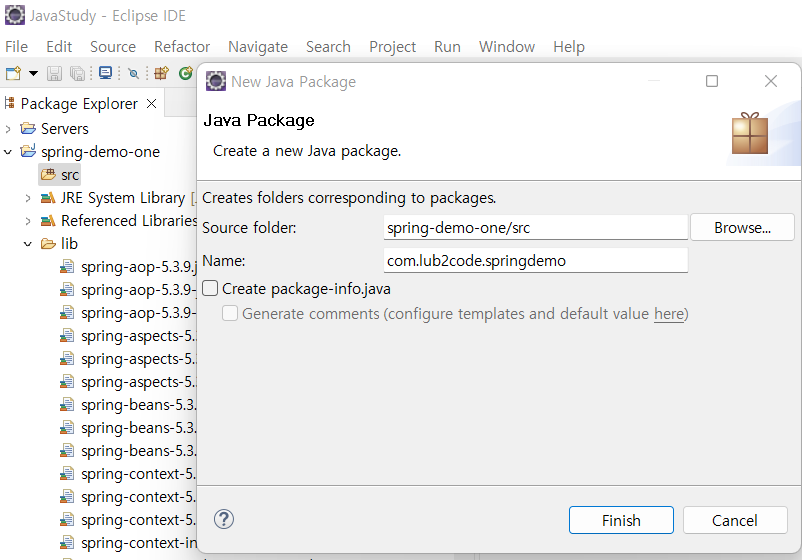Click the last spring-aop jar icon
The width and height of the screenshot is (802, 560).
pos(66,312)
